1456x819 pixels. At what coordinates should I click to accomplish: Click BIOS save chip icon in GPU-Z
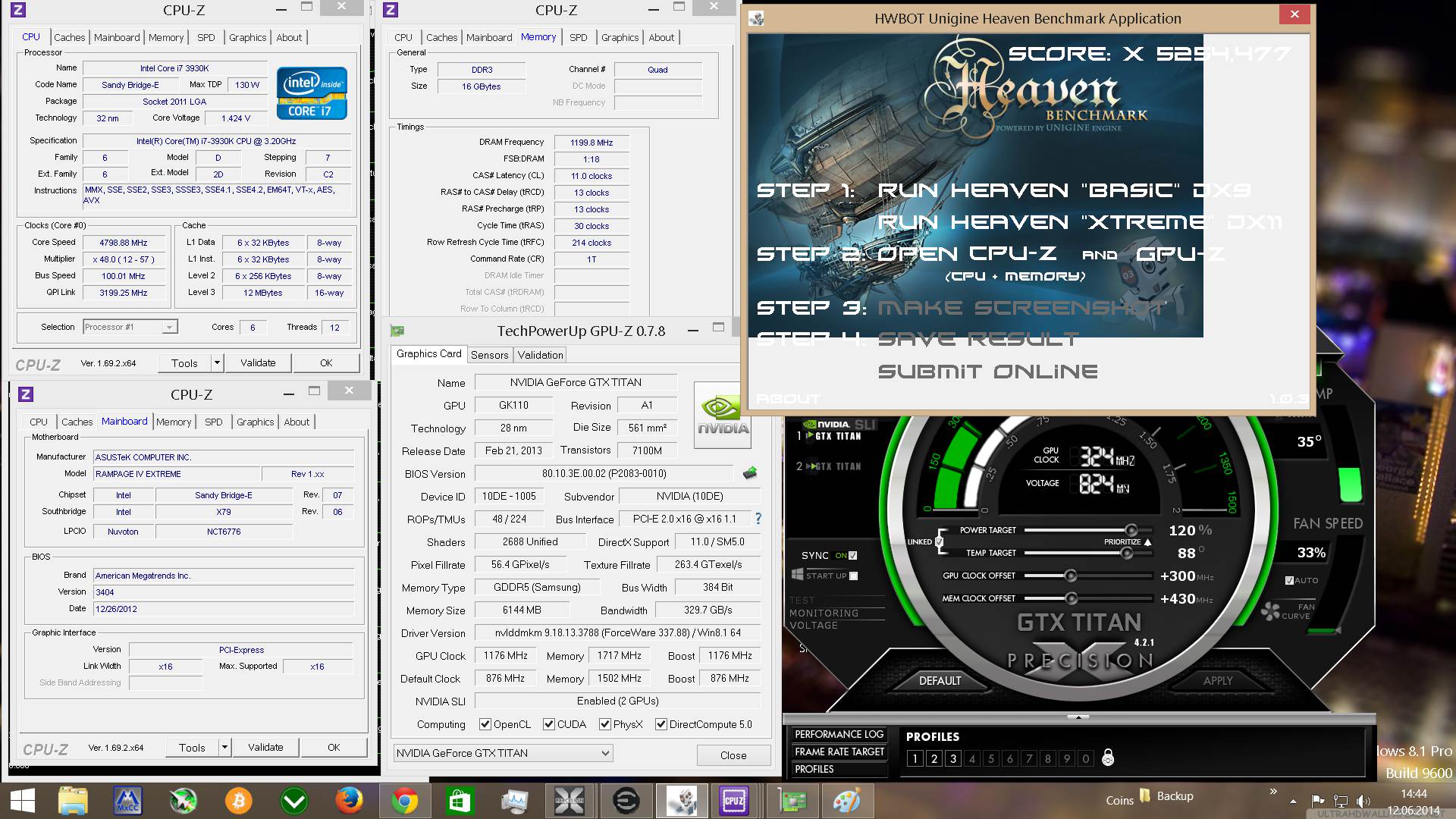pos(750,473)
